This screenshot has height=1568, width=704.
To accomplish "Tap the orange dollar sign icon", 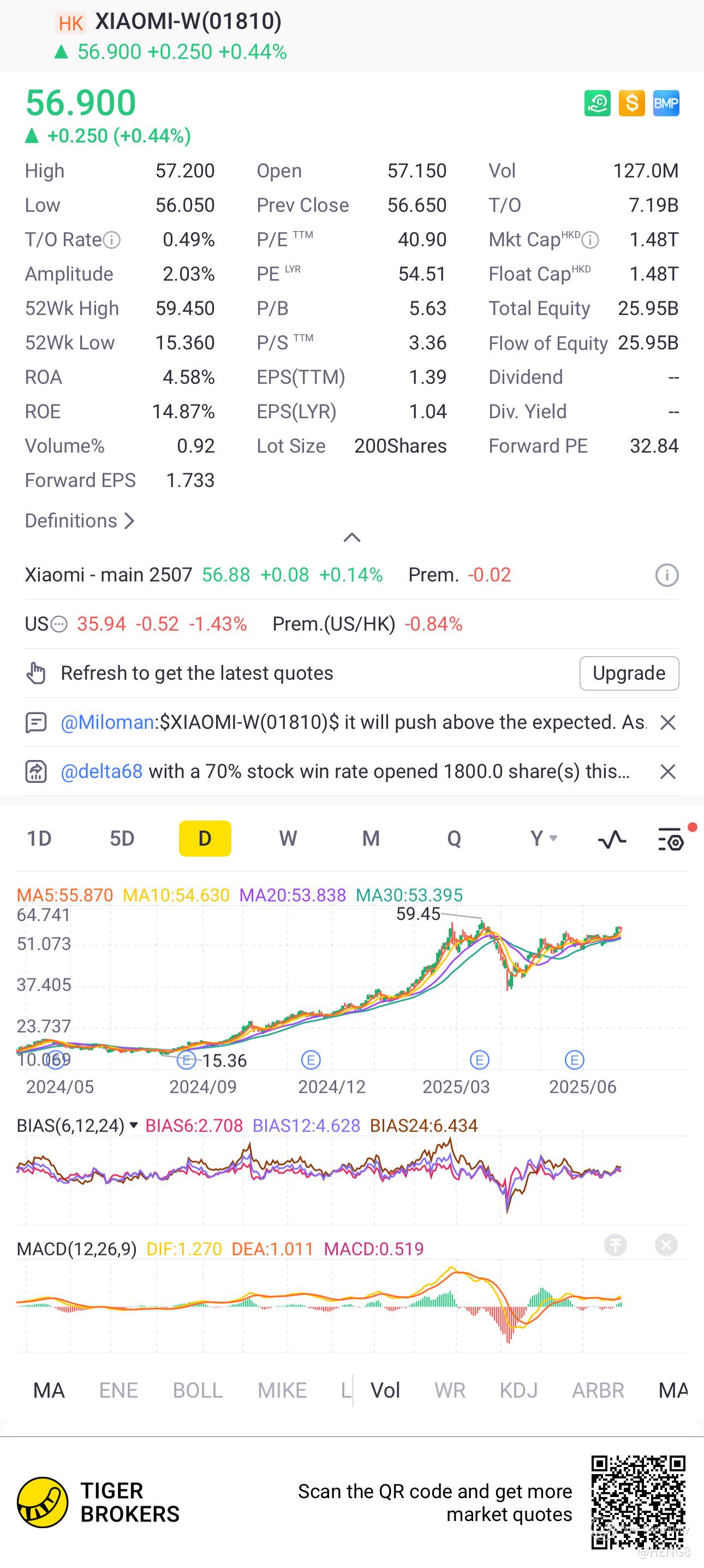I will (631, 103).
